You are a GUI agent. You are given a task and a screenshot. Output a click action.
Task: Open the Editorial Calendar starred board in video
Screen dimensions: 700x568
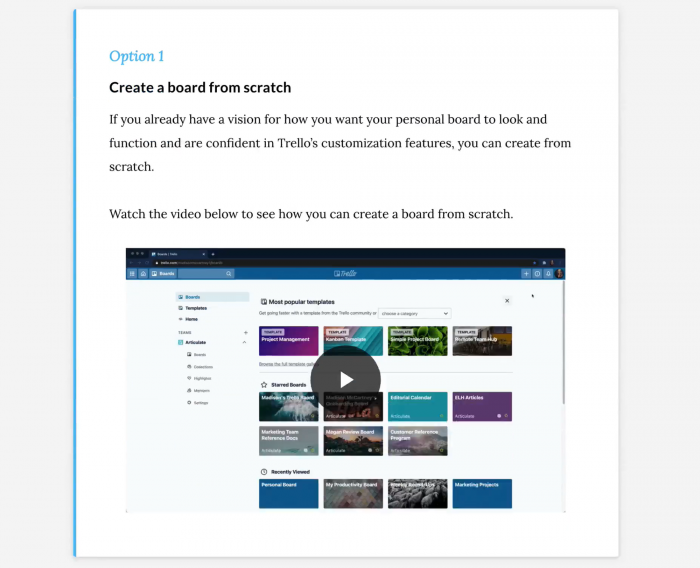[417, 406]
